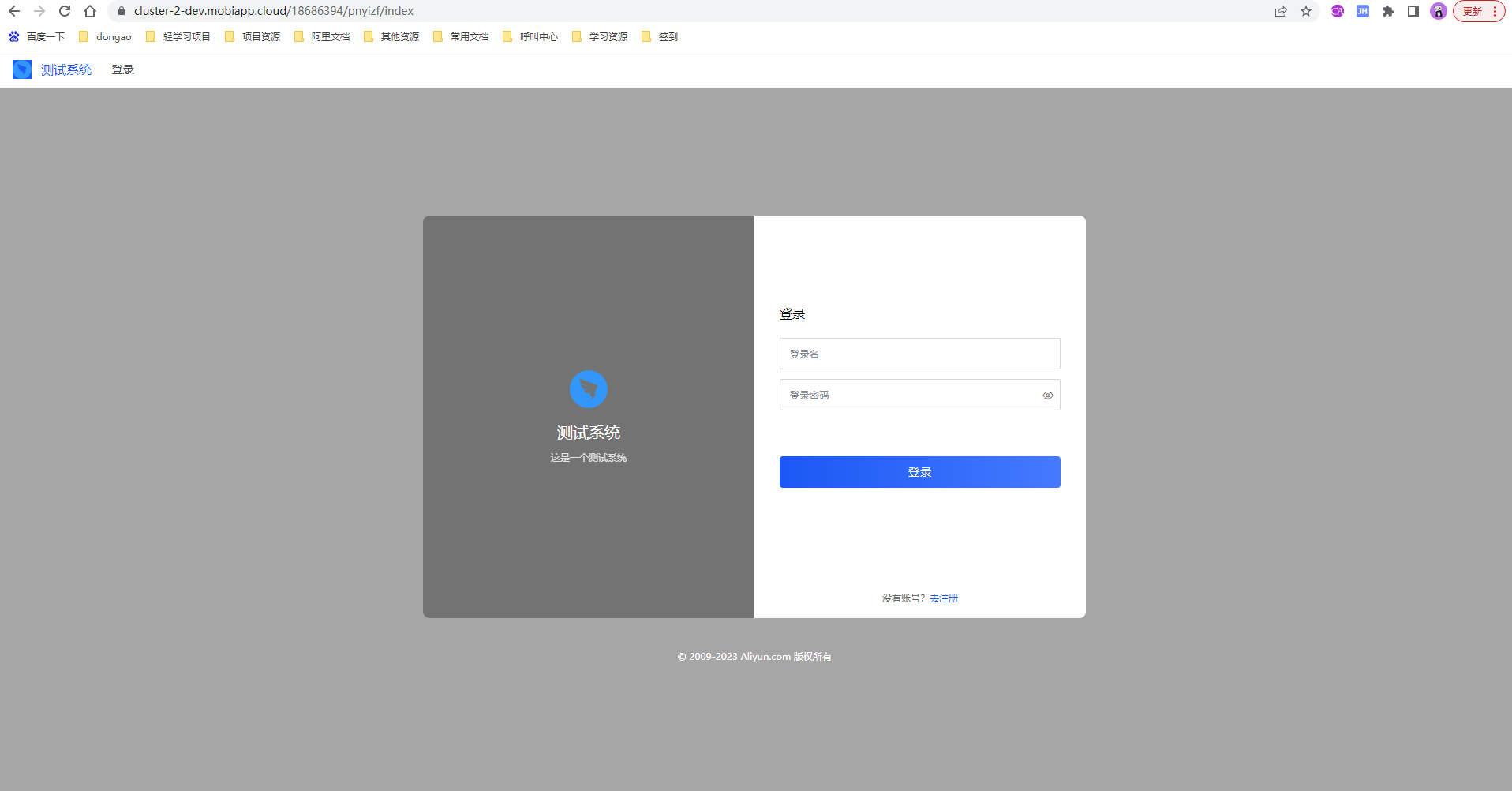This screenshot has height=791, width=1512.
Task: Open the 签到 bookmark folder
Action: 660,36
